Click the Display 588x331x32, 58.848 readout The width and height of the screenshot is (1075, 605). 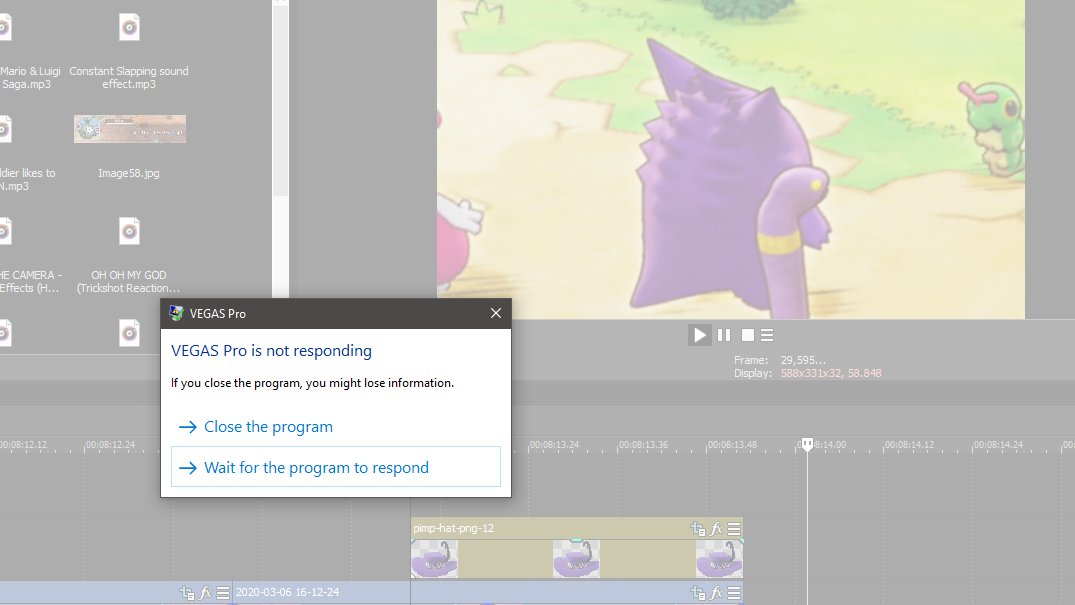(831, 373)
